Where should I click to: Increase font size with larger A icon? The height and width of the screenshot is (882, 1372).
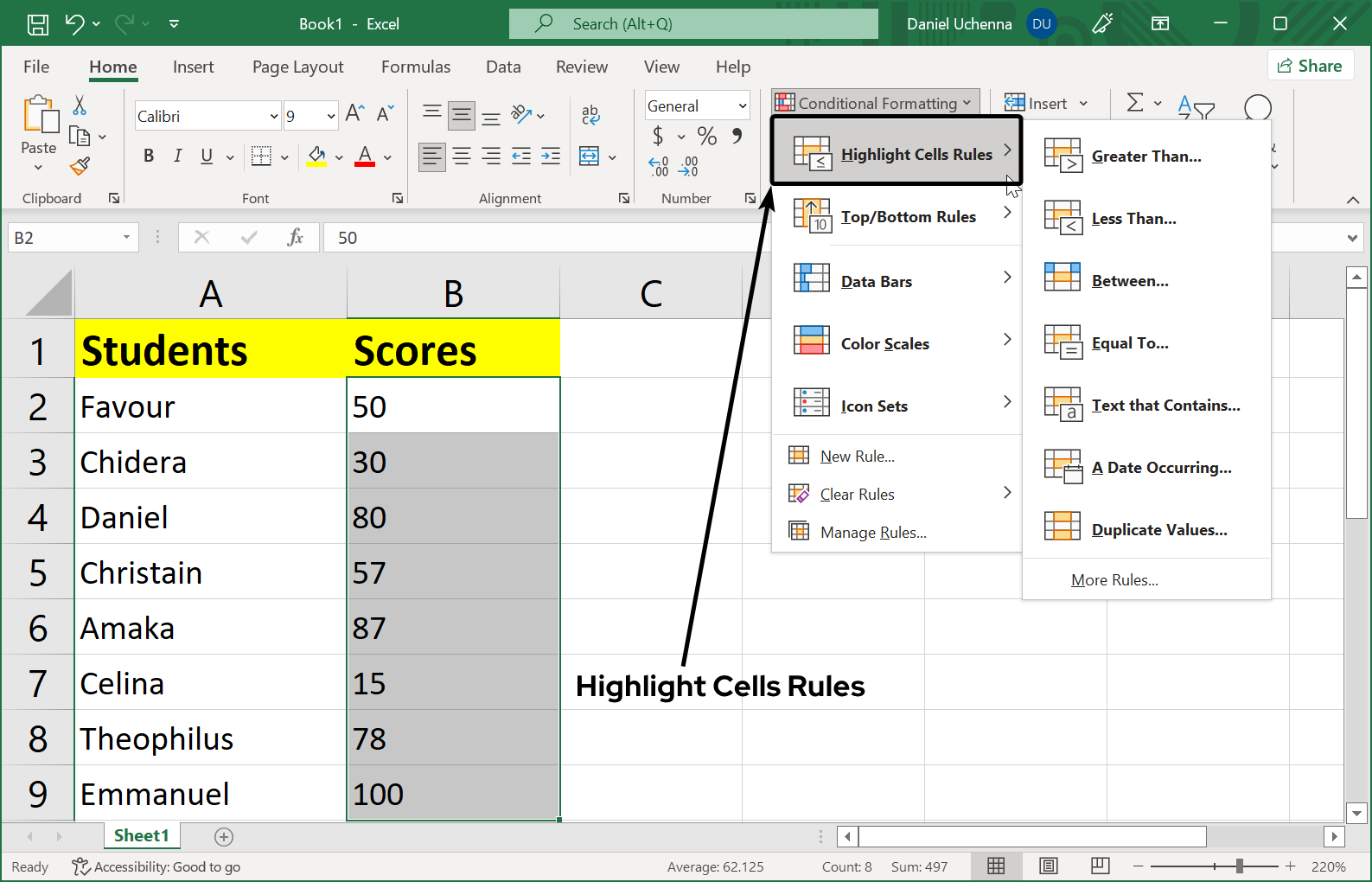[x=354, y=113]
